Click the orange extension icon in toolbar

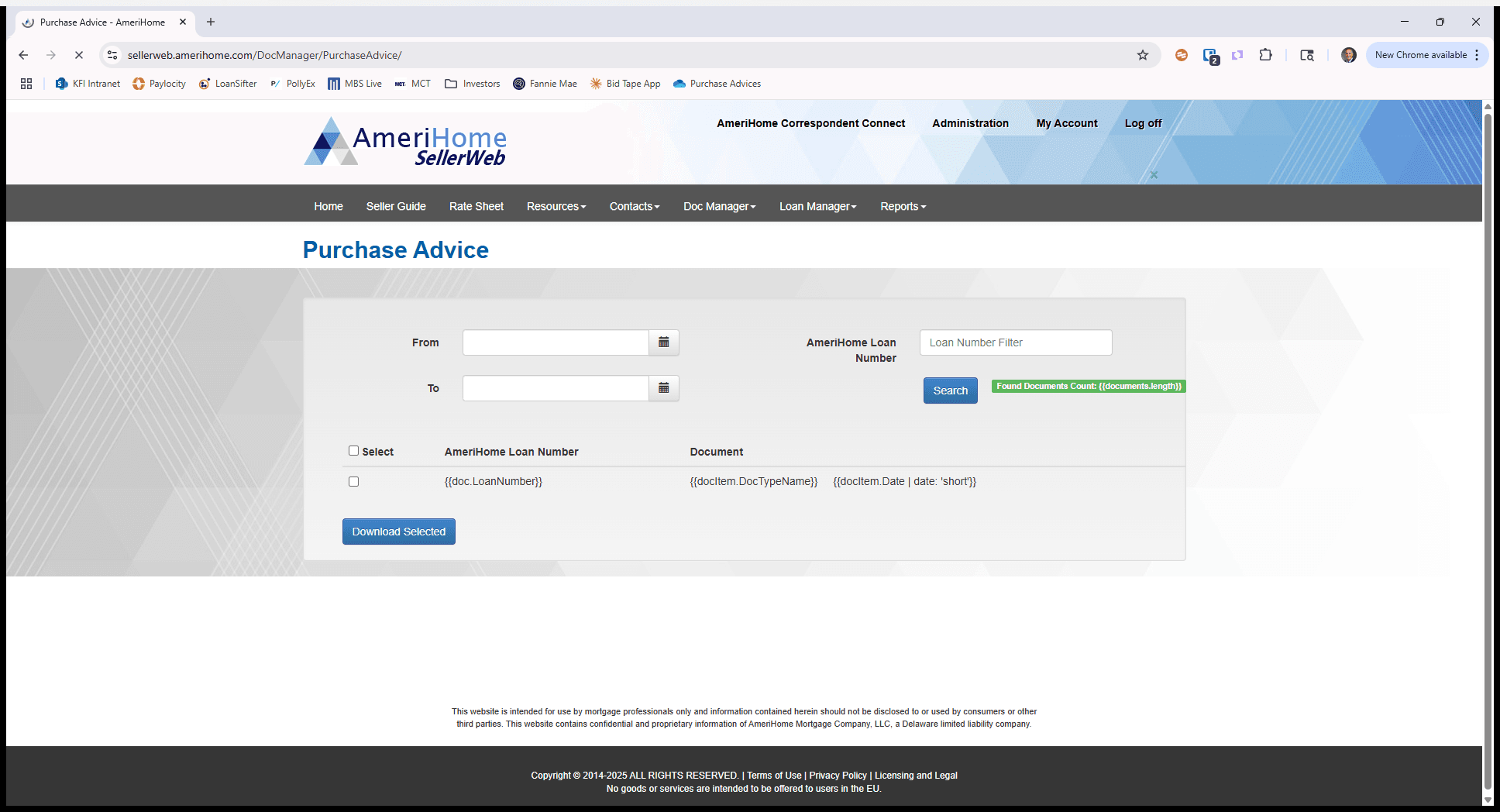click(x=1182, y=55)
